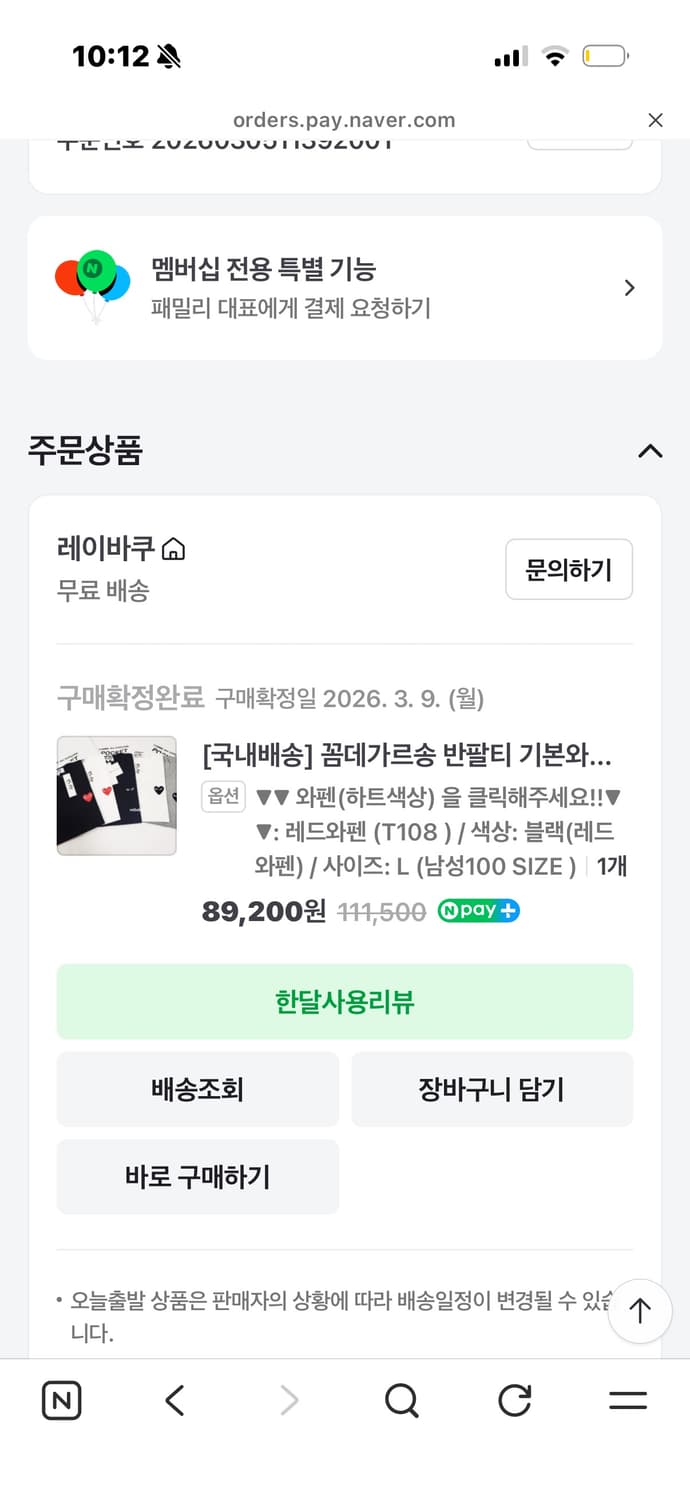Navigate back with the left arrow icon
This screenshot has height=1500, width=690.
pos(174,1400)
